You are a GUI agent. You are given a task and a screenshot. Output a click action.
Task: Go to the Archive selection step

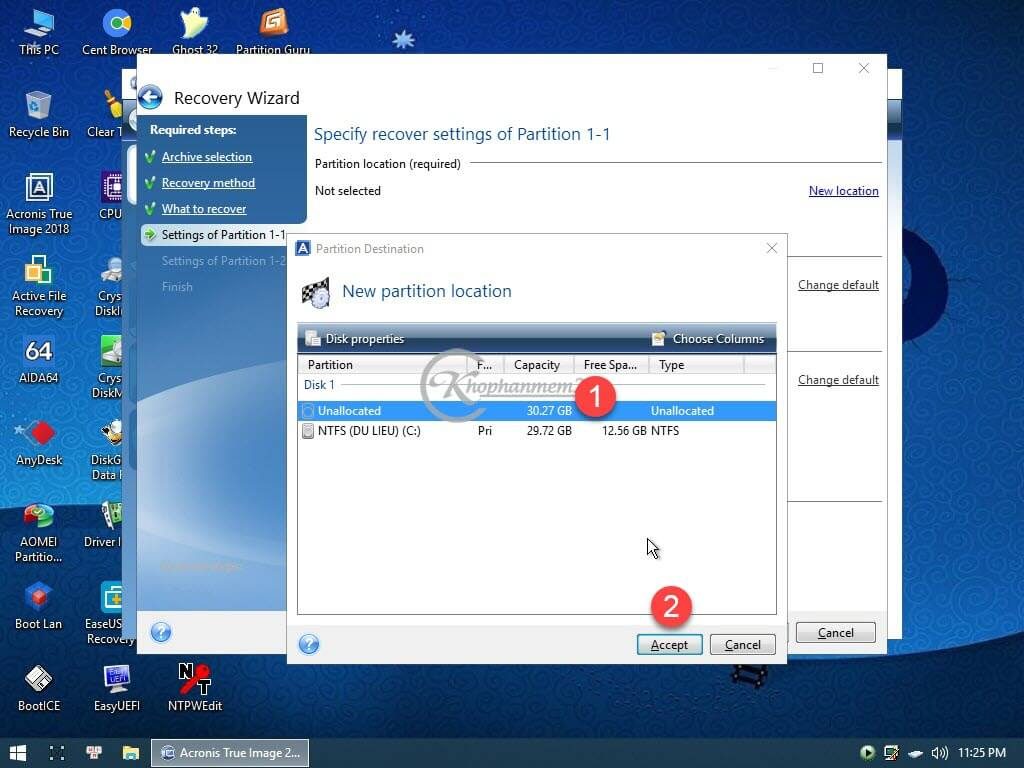(x=207, y=157)
